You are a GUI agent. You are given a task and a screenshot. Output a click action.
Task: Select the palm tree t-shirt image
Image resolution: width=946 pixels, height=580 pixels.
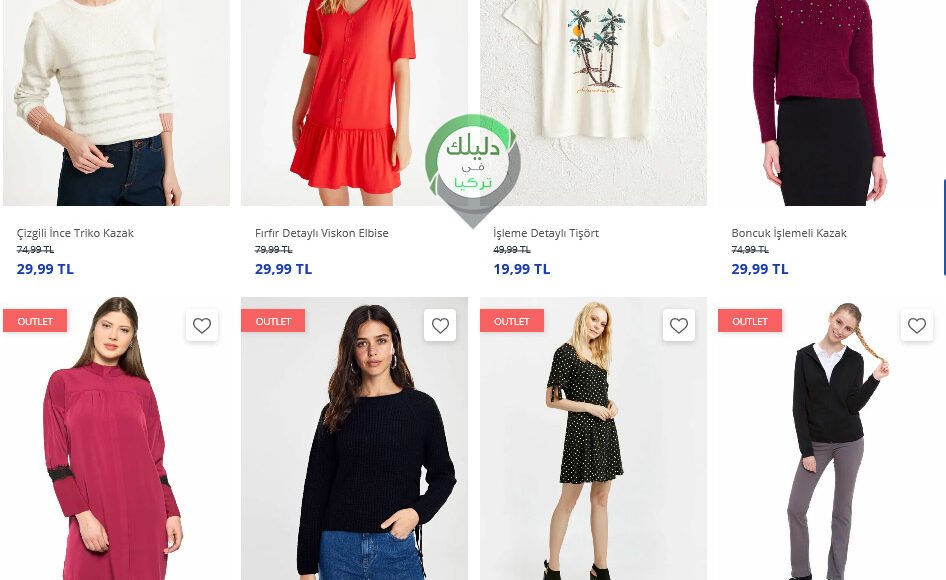tap(593, 103)
